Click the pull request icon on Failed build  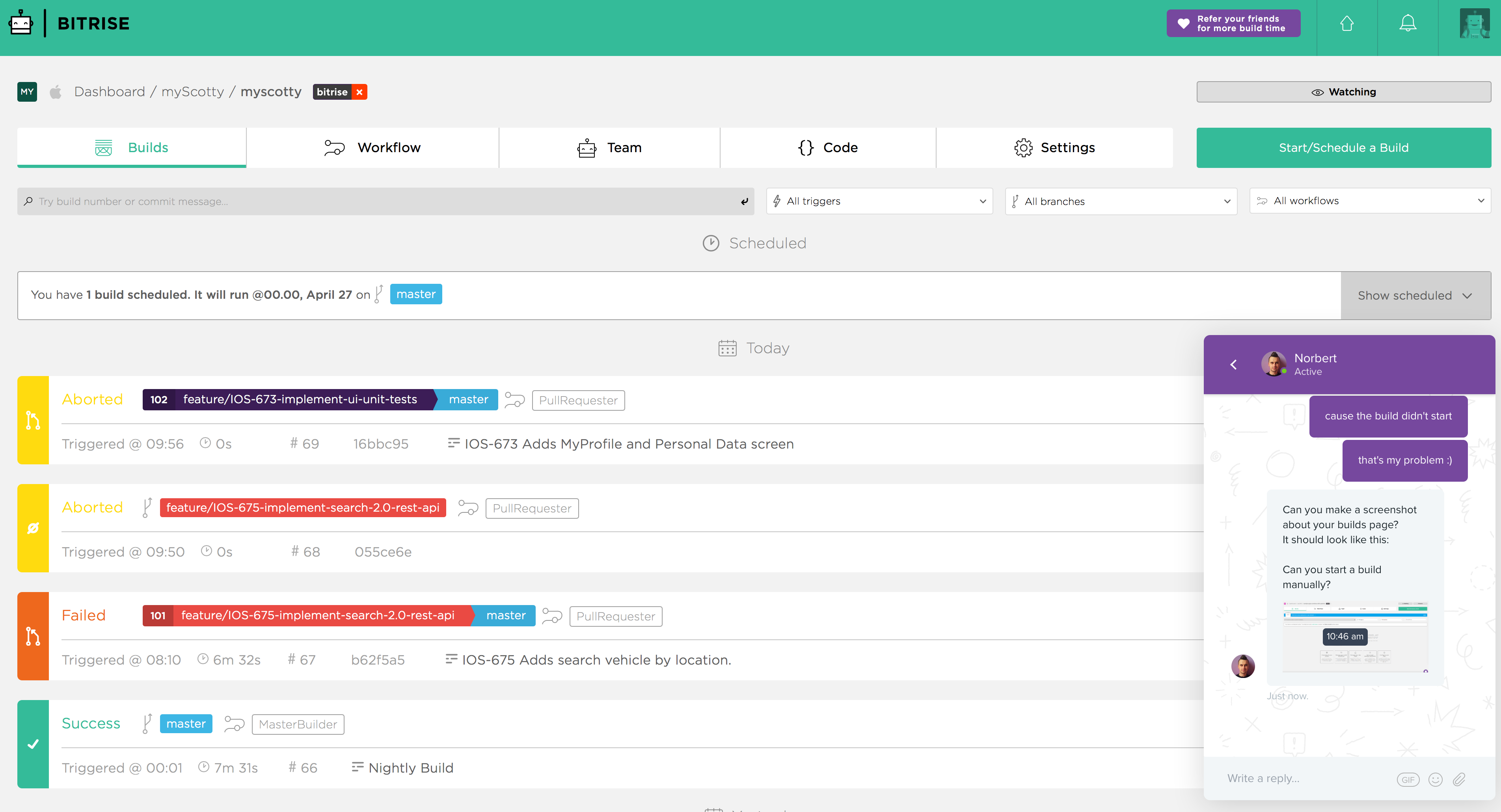coord(33,636)
